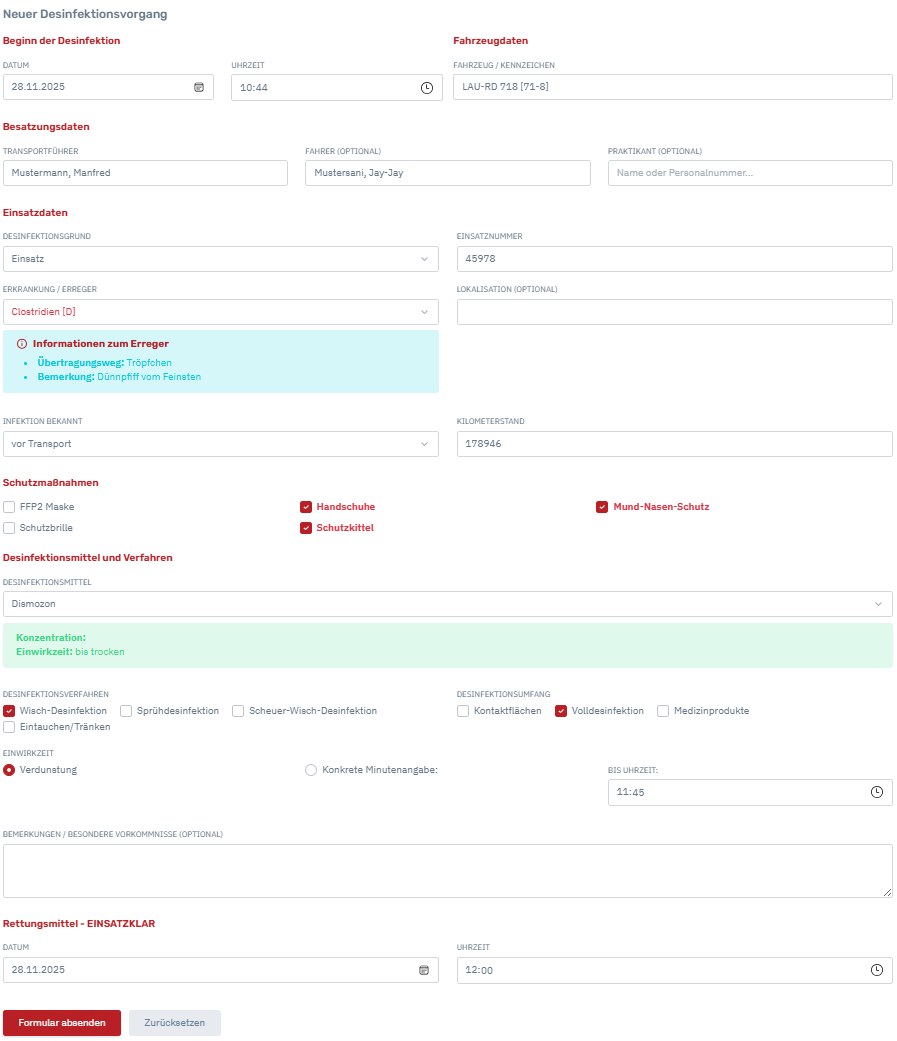The height and width of the screenshot is (1041, 897).
Task: Click clock icon in Einsatzklar Uhrzeit field
Action: pos(877,970)
